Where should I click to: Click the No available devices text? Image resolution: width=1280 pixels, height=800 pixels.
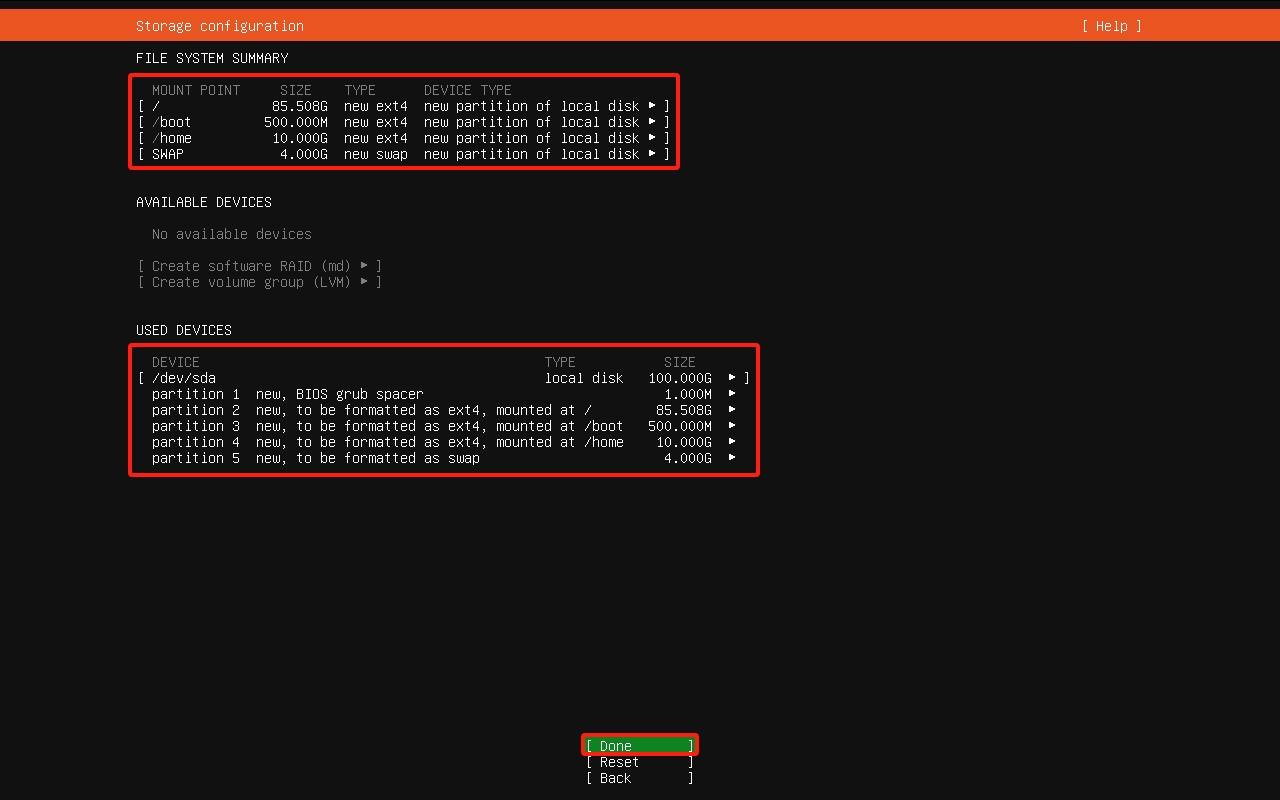tap(232, 234)
